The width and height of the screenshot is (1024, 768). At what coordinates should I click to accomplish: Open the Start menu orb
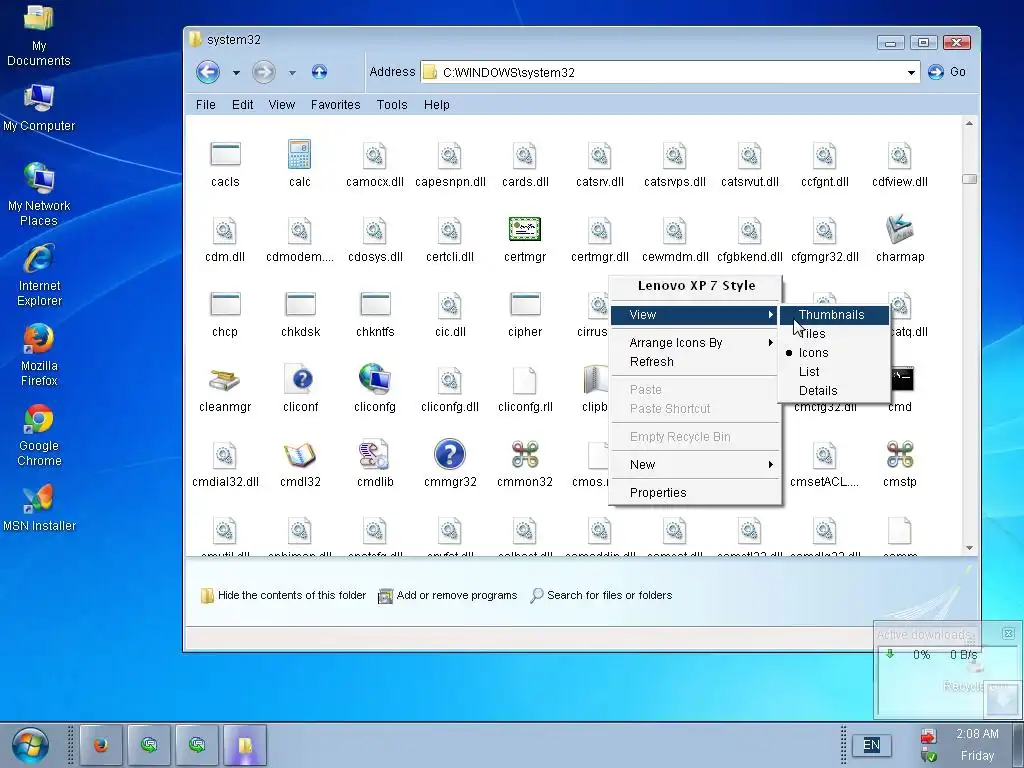tap(30, 745)
